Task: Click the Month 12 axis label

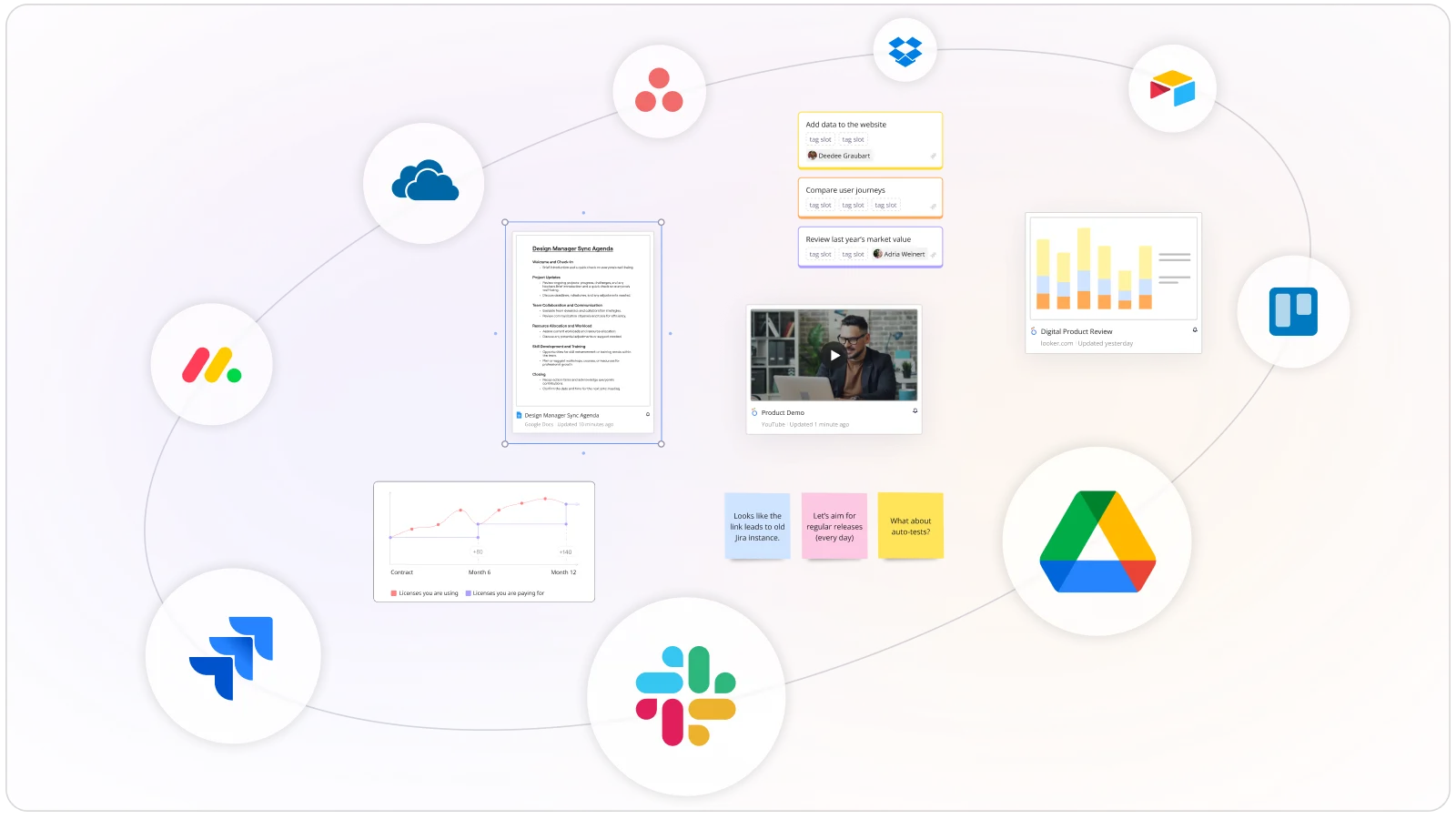Action: (563, 572)
